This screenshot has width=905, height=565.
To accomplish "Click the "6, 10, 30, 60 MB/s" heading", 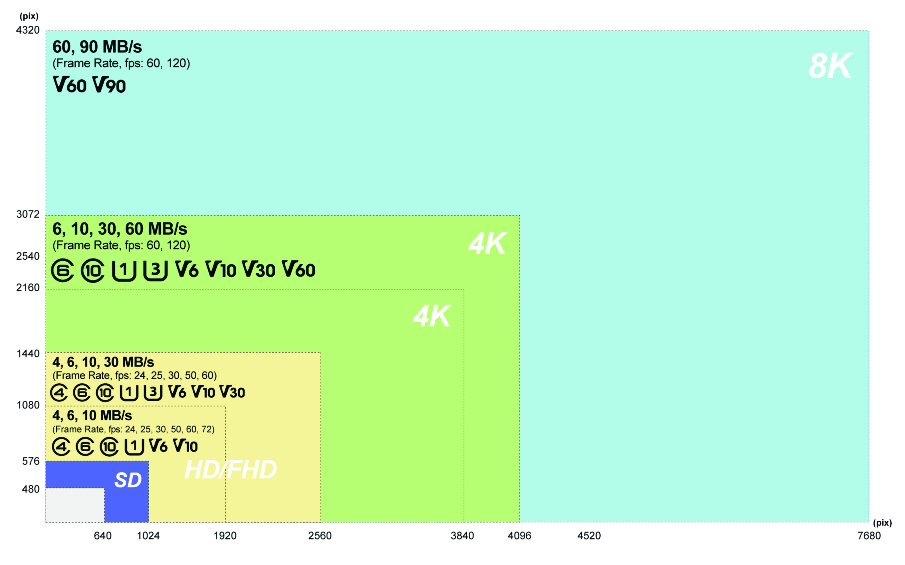I will point(119,229).
